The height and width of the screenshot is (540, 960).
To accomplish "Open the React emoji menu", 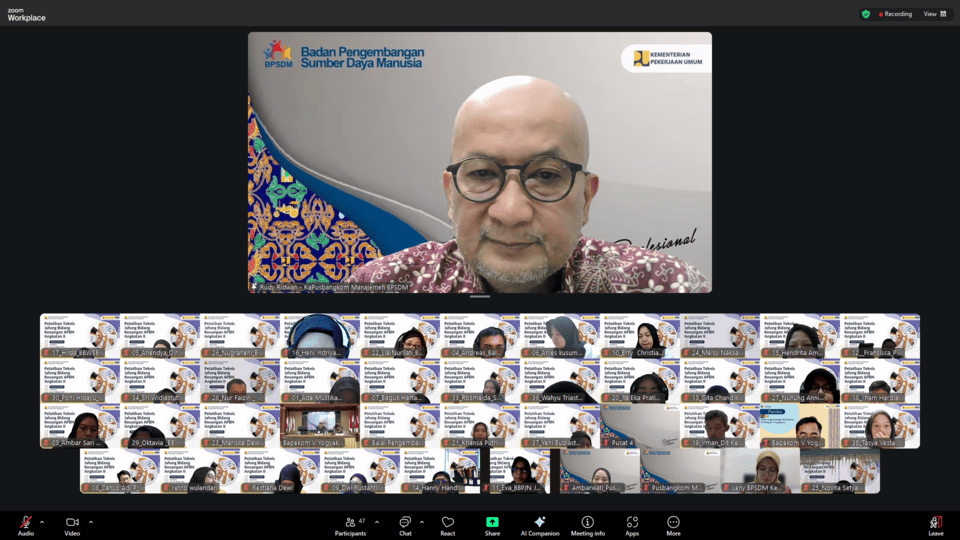I will pyautogui.click(x=448, y=524).
